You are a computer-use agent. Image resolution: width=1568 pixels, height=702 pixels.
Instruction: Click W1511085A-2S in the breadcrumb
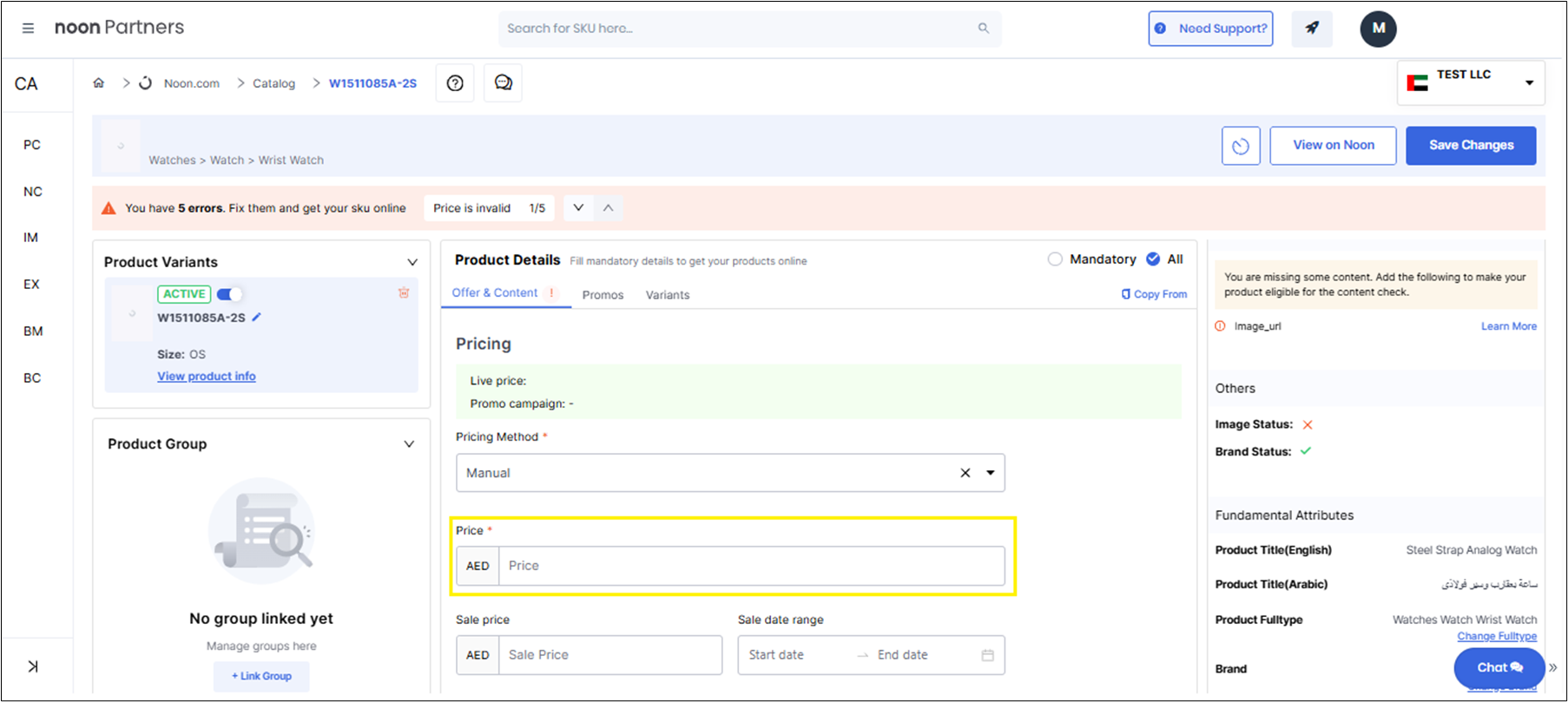pyautogui.click(x=372, y=83)
